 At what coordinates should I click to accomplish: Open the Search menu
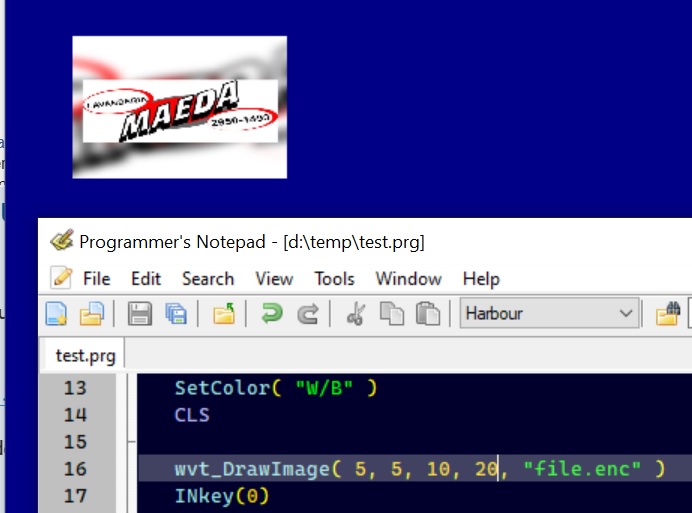(208, 279)
